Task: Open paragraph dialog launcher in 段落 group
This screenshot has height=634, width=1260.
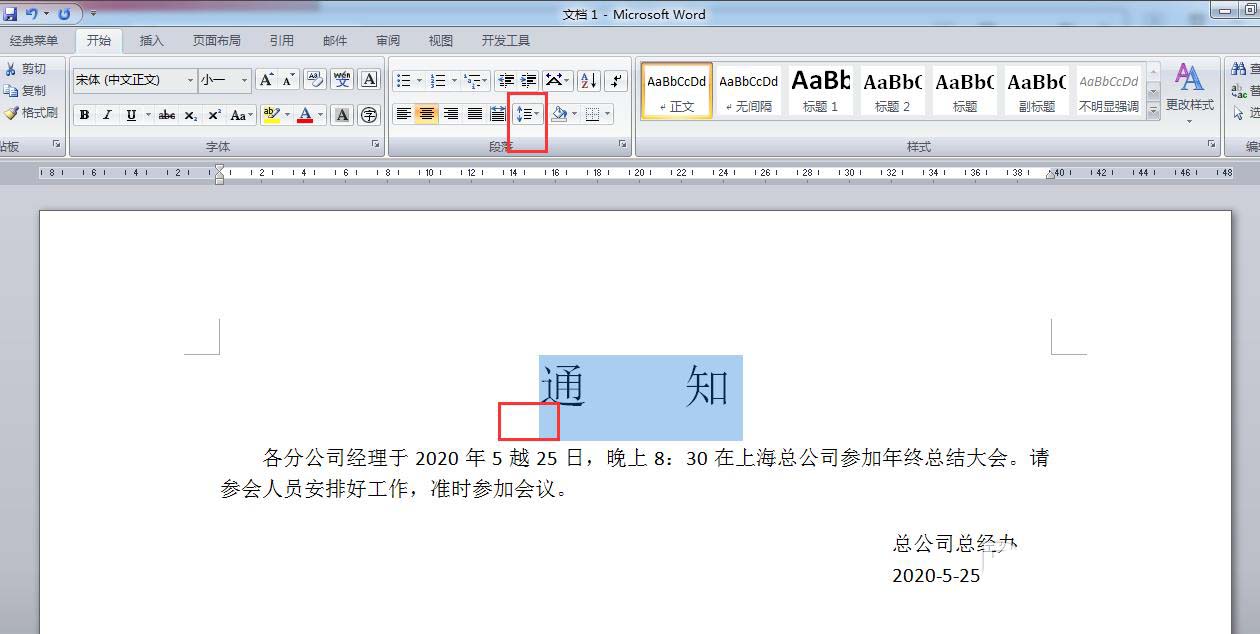Action: pos(623,145)
